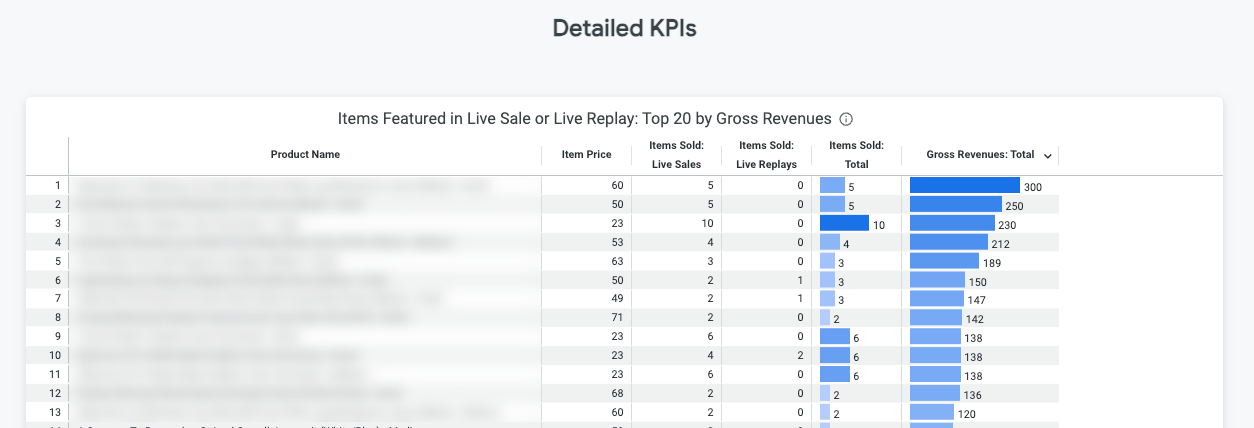Screen dimensions: 1254x428
Task: Click the info icon beside the table title
Action: pos(846,119)
